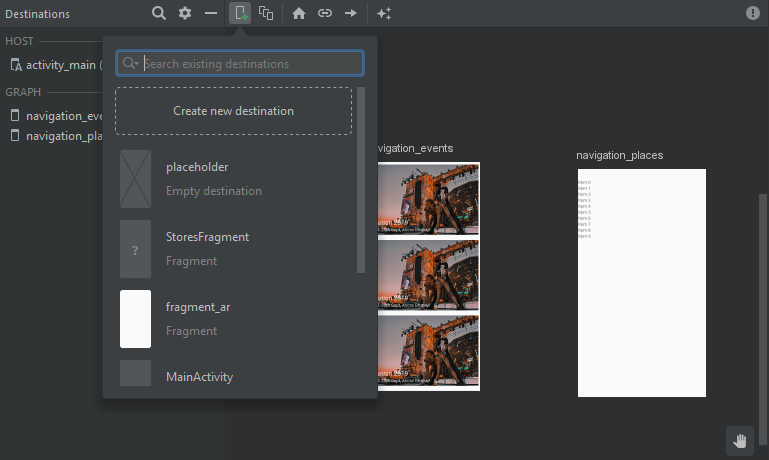Click the Nested Graph icon
The height and width of the screenshot is (460, 769).
click(x=266, y=13)
